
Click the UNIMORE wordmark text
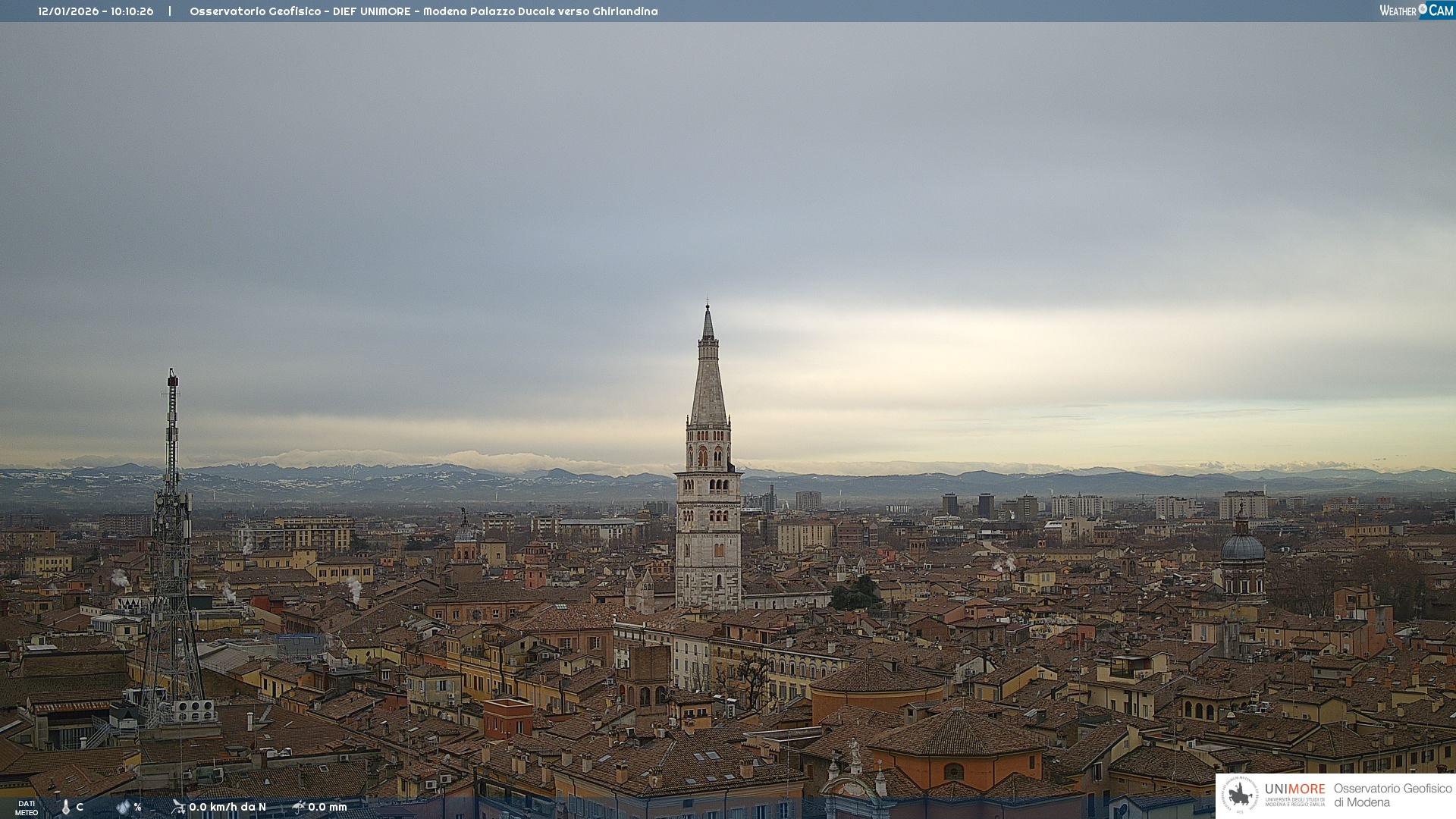(x=1294, y=789)
